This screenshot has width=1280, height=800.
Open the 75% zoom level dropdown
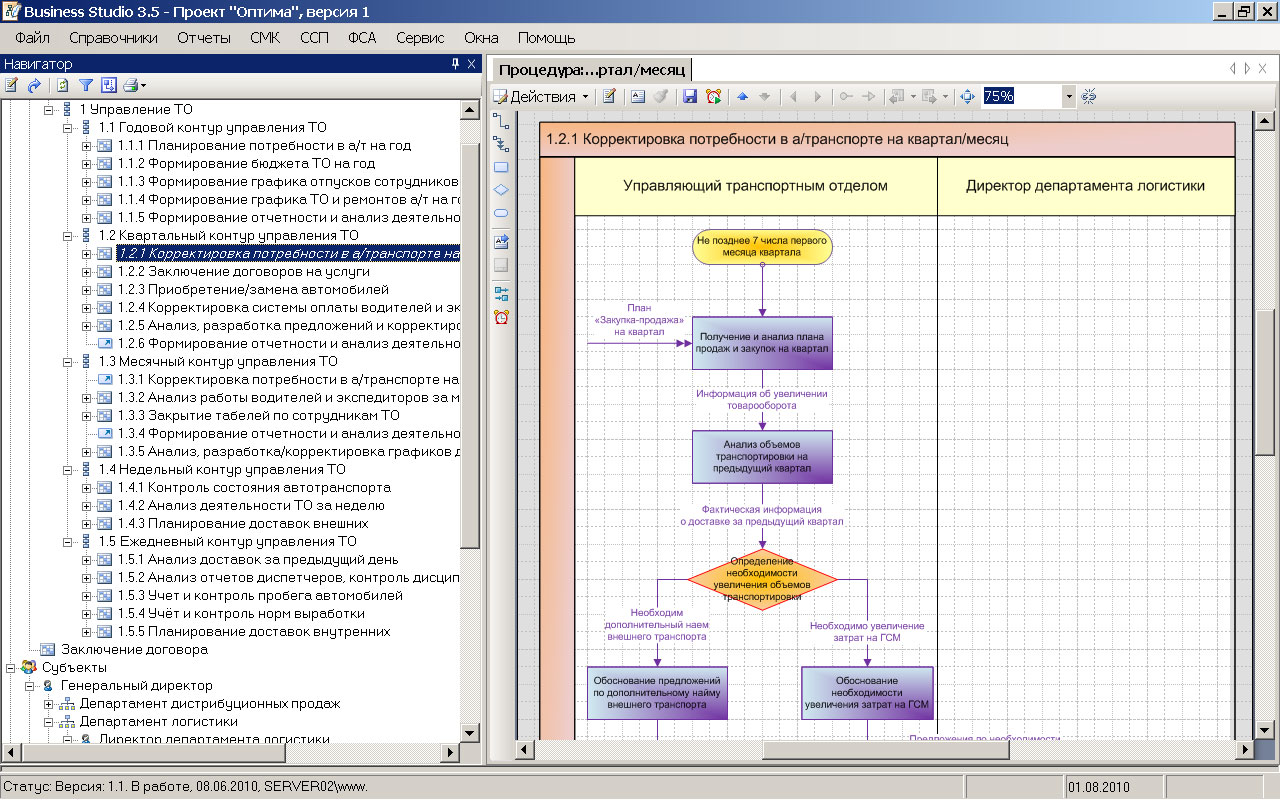click(x=1069, y=97)
